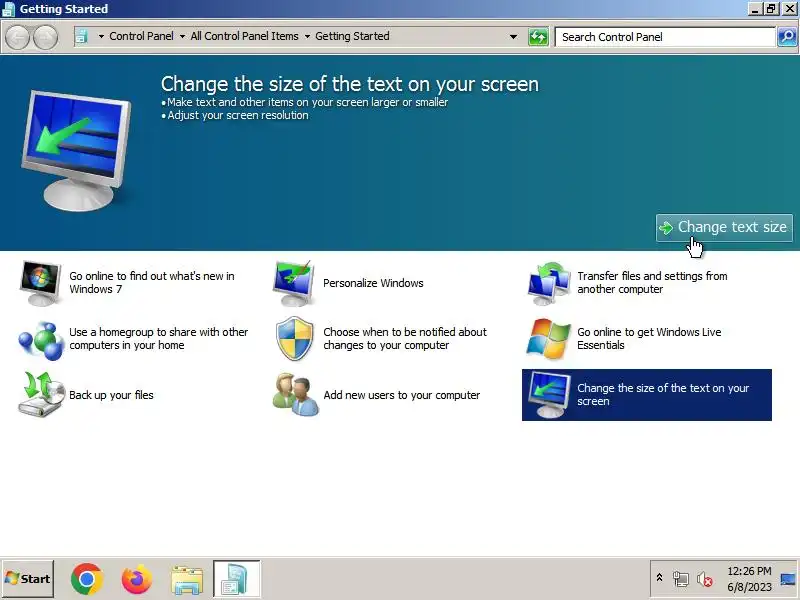Click 'Go online to get Windows Live Essentials' label

[x=649, y=339]
